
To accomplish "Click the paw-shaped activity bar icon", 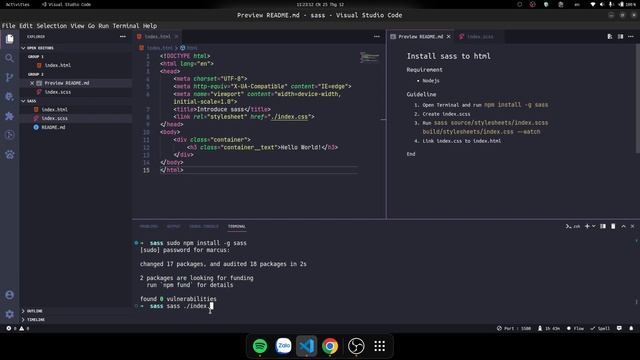I will coord(9,154).
